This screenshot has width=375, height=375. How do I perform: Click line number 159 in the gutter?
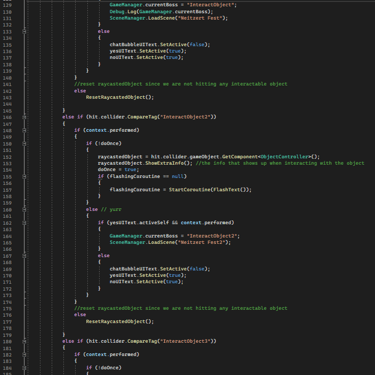(7, 203)
